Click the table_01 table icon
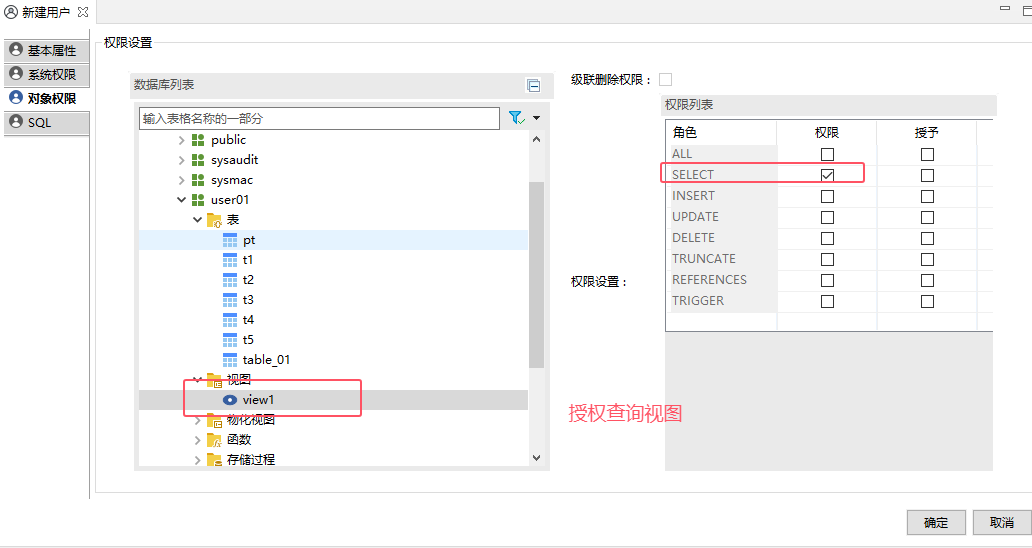Viewport: 1032px width, 548px height. tap(230, 360)
